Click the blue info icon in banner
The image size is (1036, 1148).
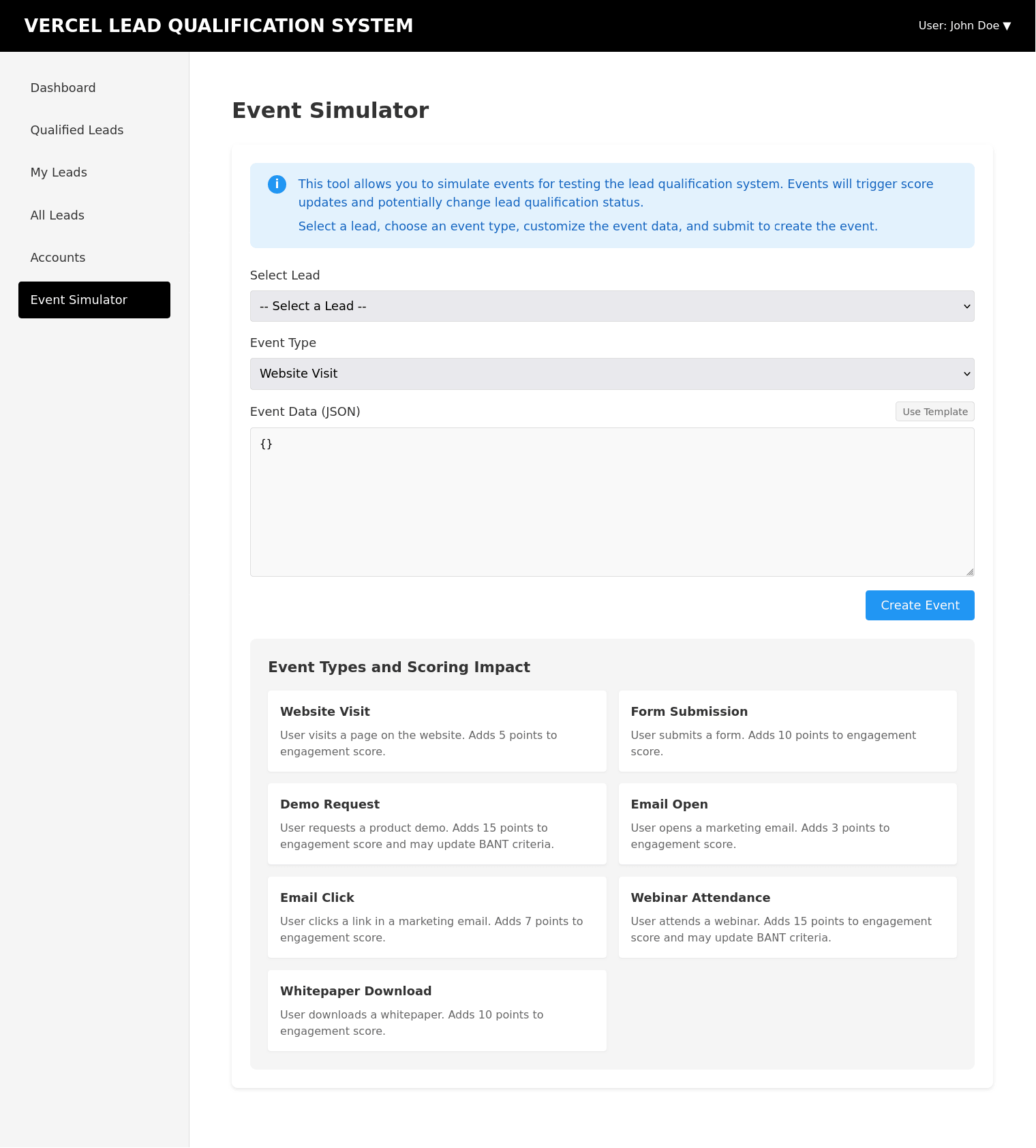coord(277,184)
